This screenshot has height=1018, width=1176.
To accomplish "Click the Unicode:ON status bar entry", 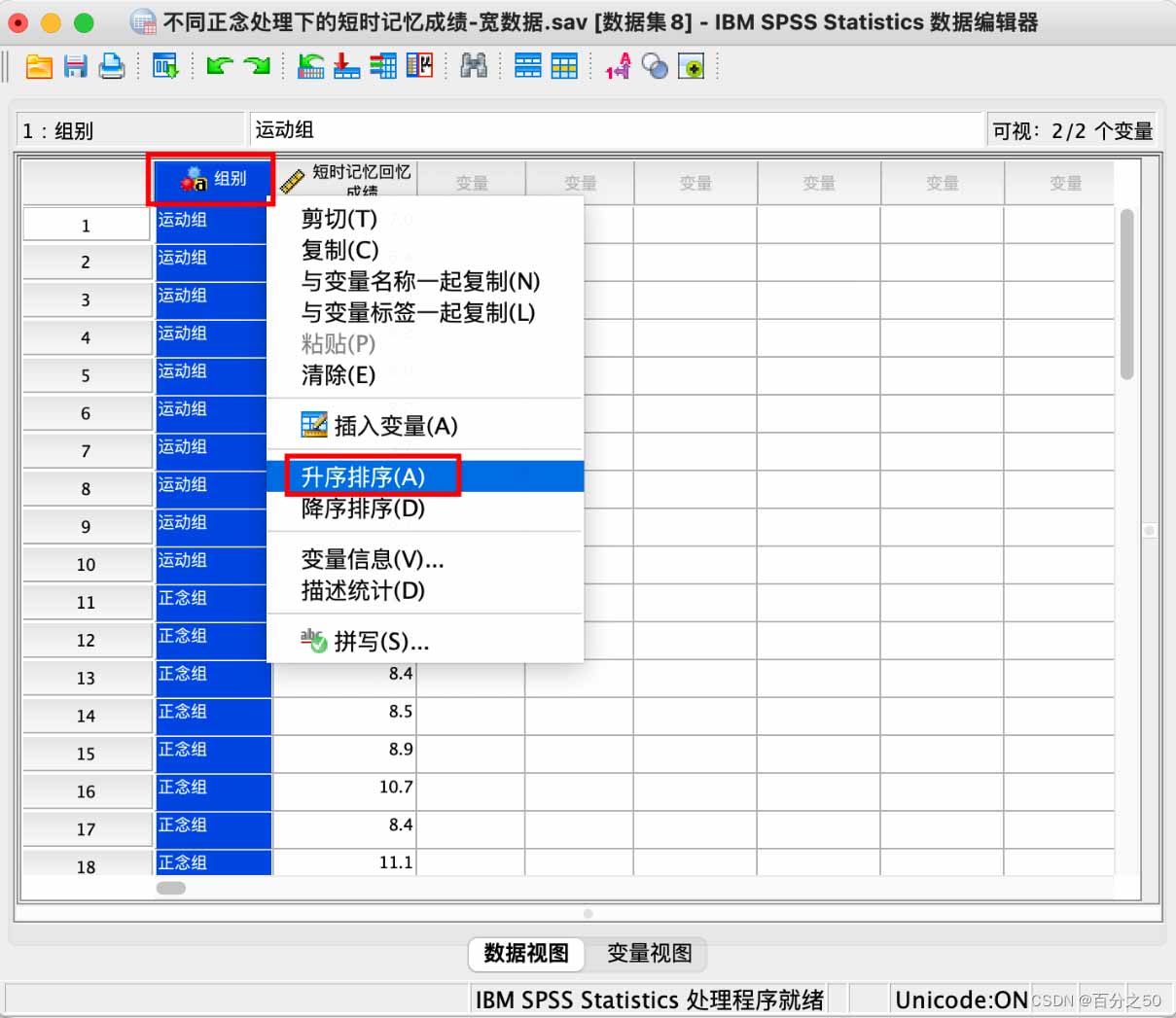I will [961, 1000].
